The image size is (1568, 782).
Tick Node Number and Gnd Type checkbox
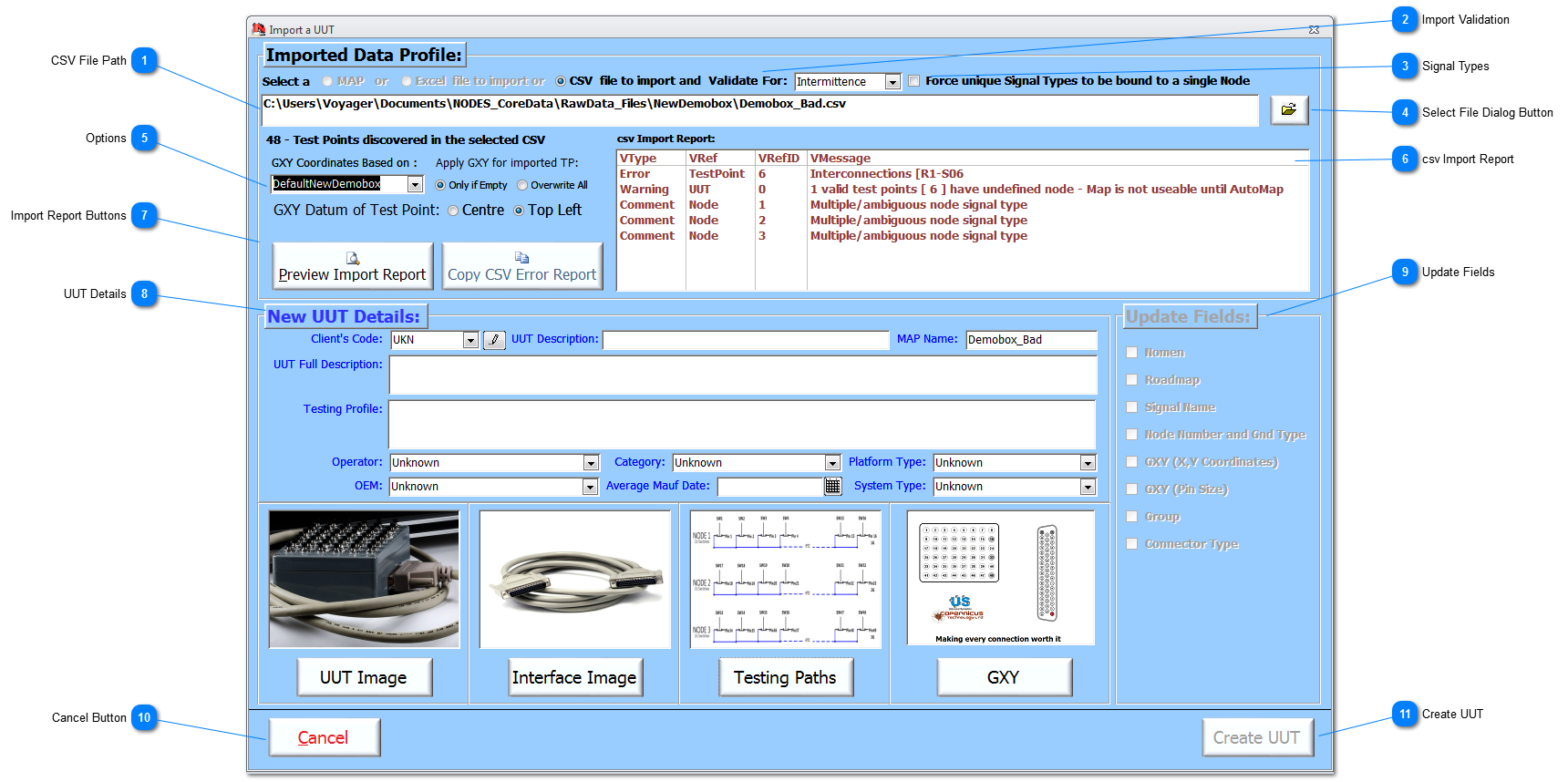tap(1132, 434)
